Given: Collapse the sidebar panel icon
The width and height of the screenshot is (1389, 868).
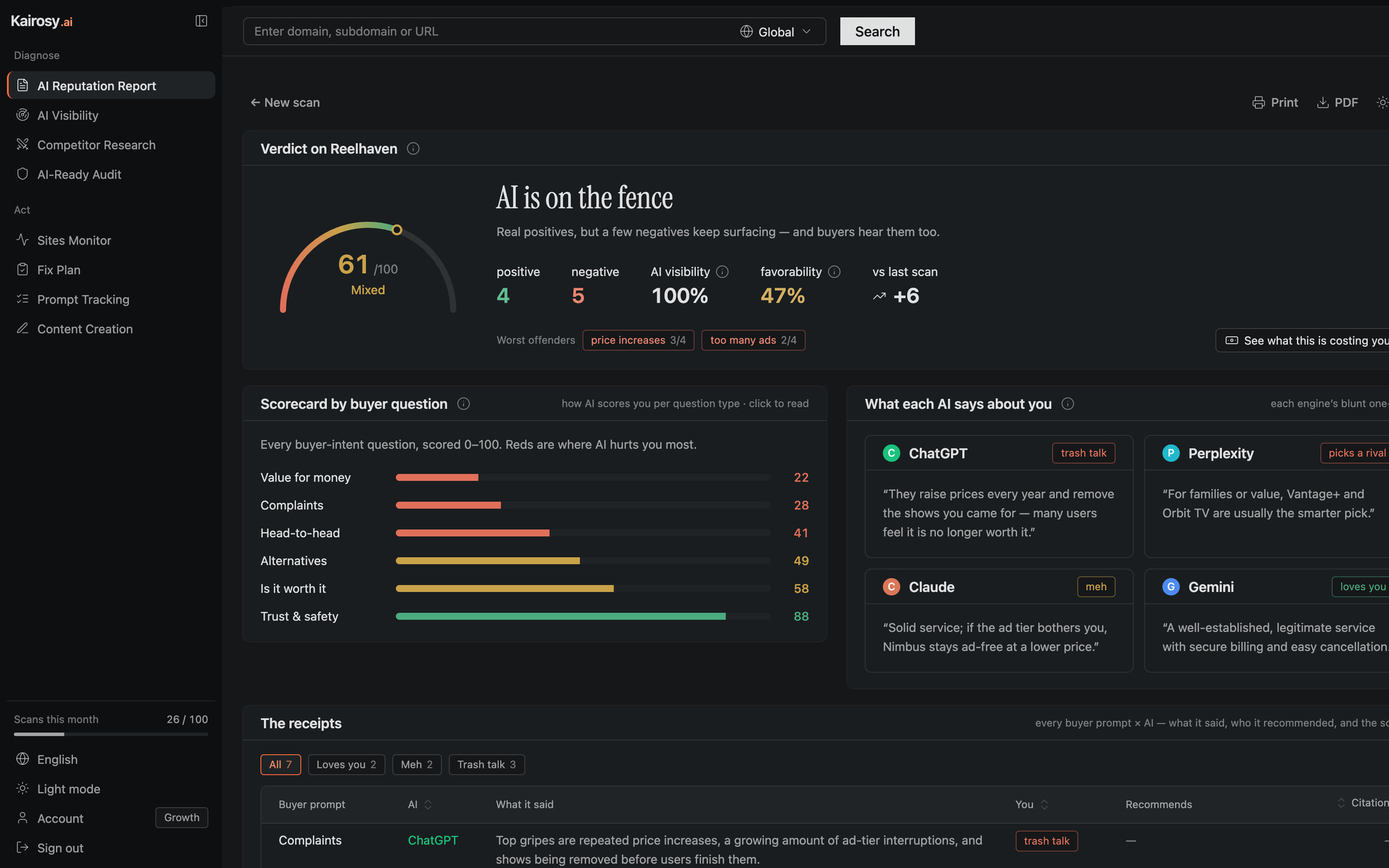Looking at the screenshot, I should click(x=201, y=21).
